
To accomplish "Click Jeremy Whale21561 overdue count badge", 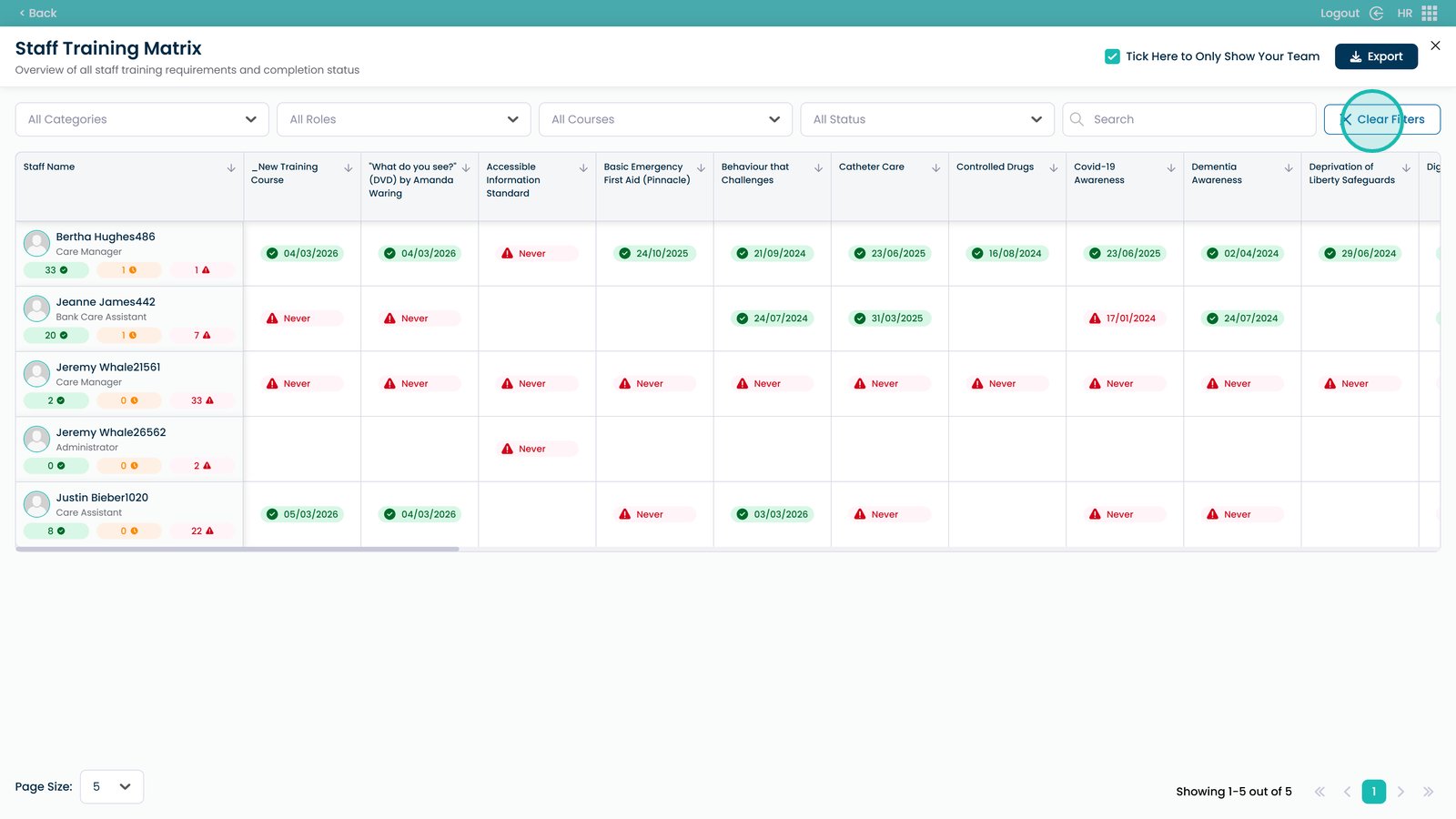I will (x=201, y=400).
